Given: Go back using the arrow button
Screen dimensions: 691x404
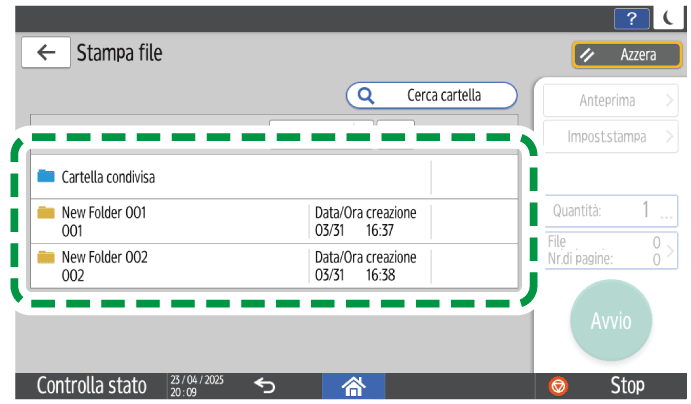Looking at the screenshot, I should [46, 52].
